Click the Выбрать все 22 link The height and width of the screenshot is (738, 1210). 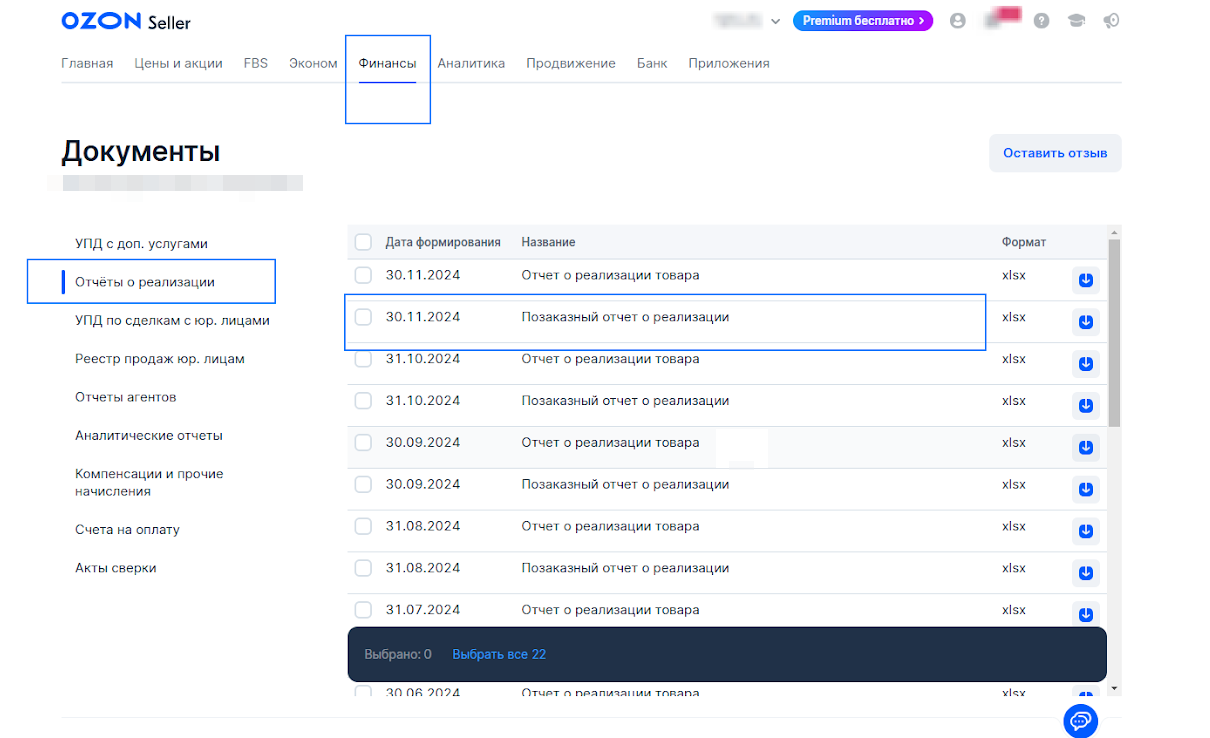499,654
